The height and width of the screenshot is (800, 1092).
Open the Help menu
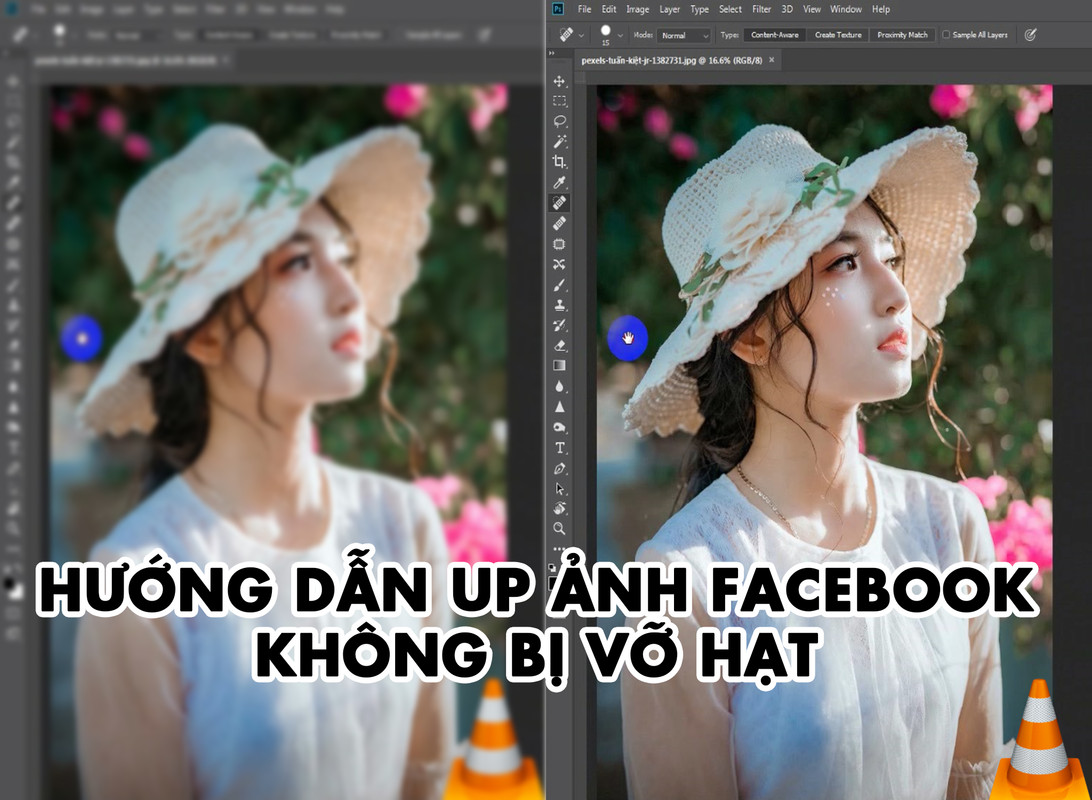(x=881, y=9)
